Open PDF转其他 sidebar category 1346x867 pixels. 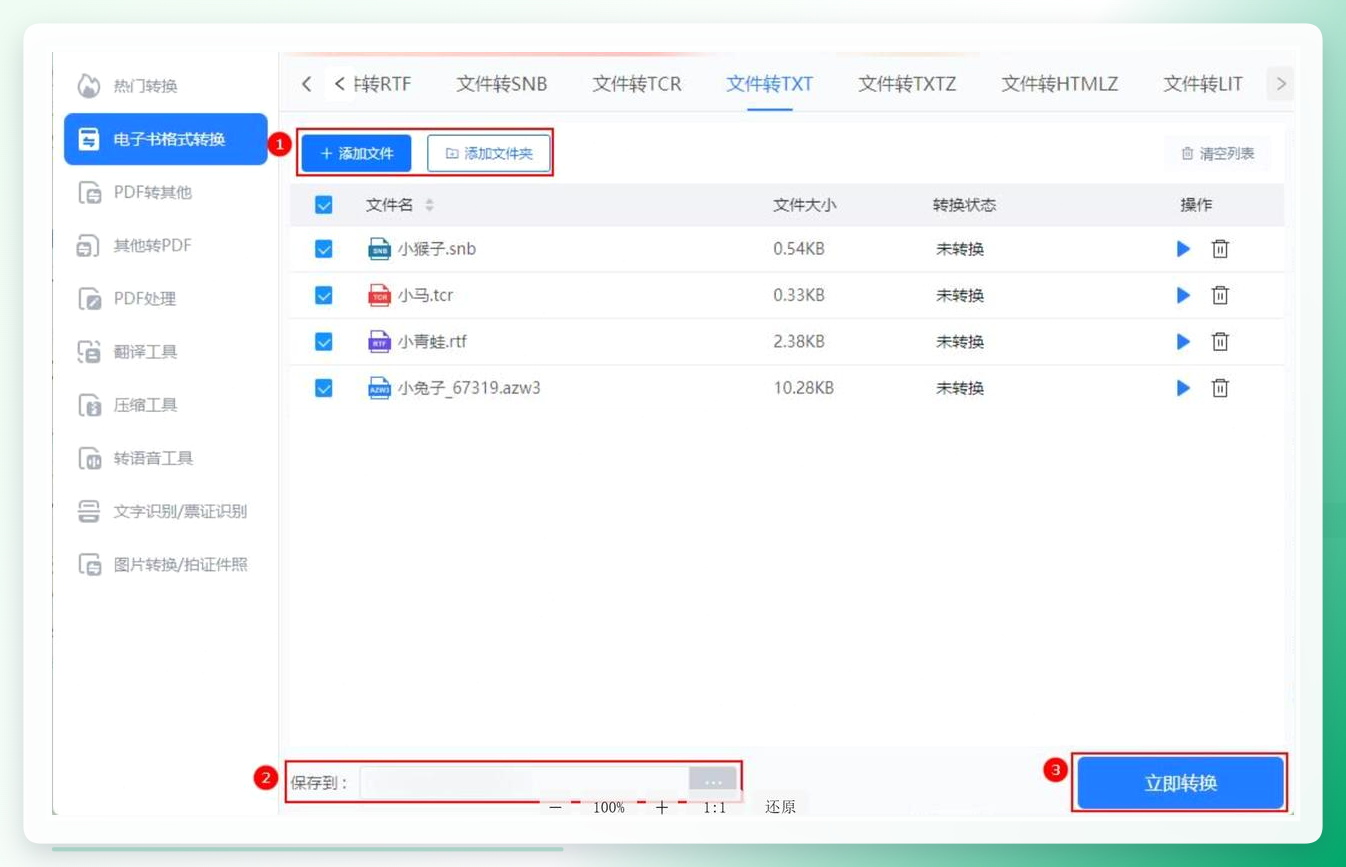(x=134, y=192)
